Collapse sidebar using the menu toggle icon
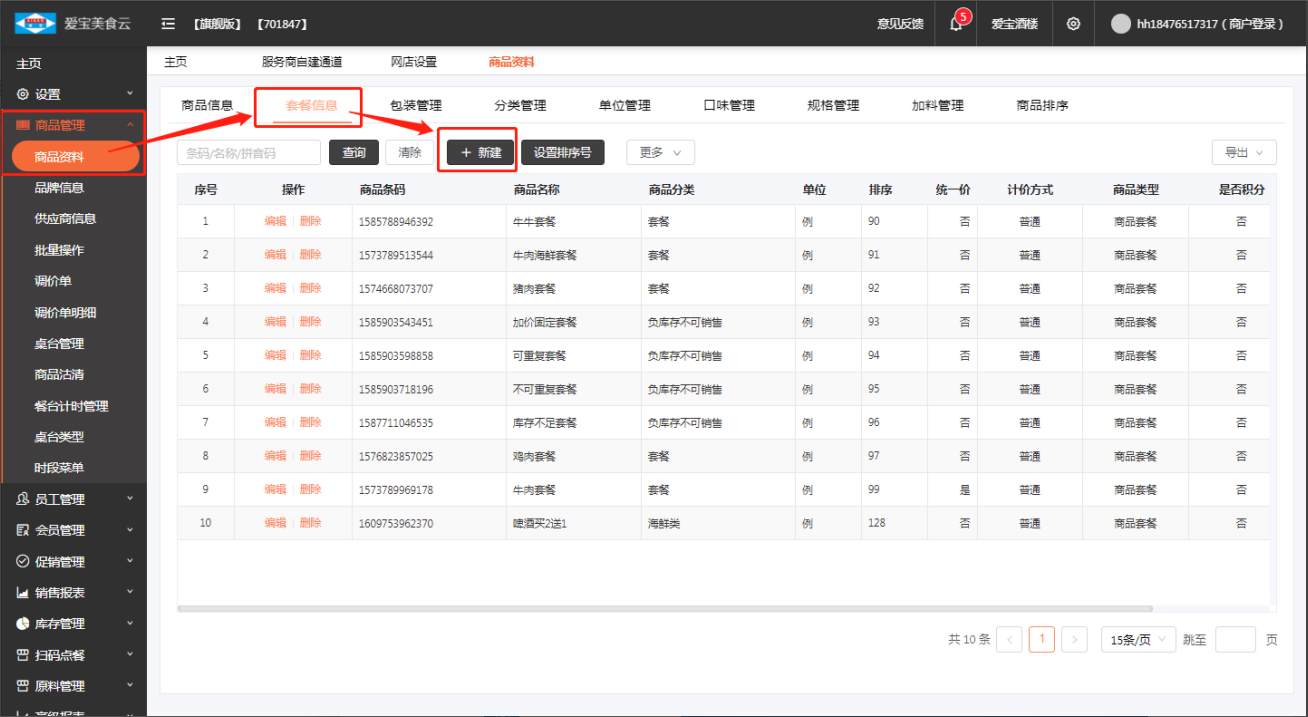1308x717 pixels. 168,24
